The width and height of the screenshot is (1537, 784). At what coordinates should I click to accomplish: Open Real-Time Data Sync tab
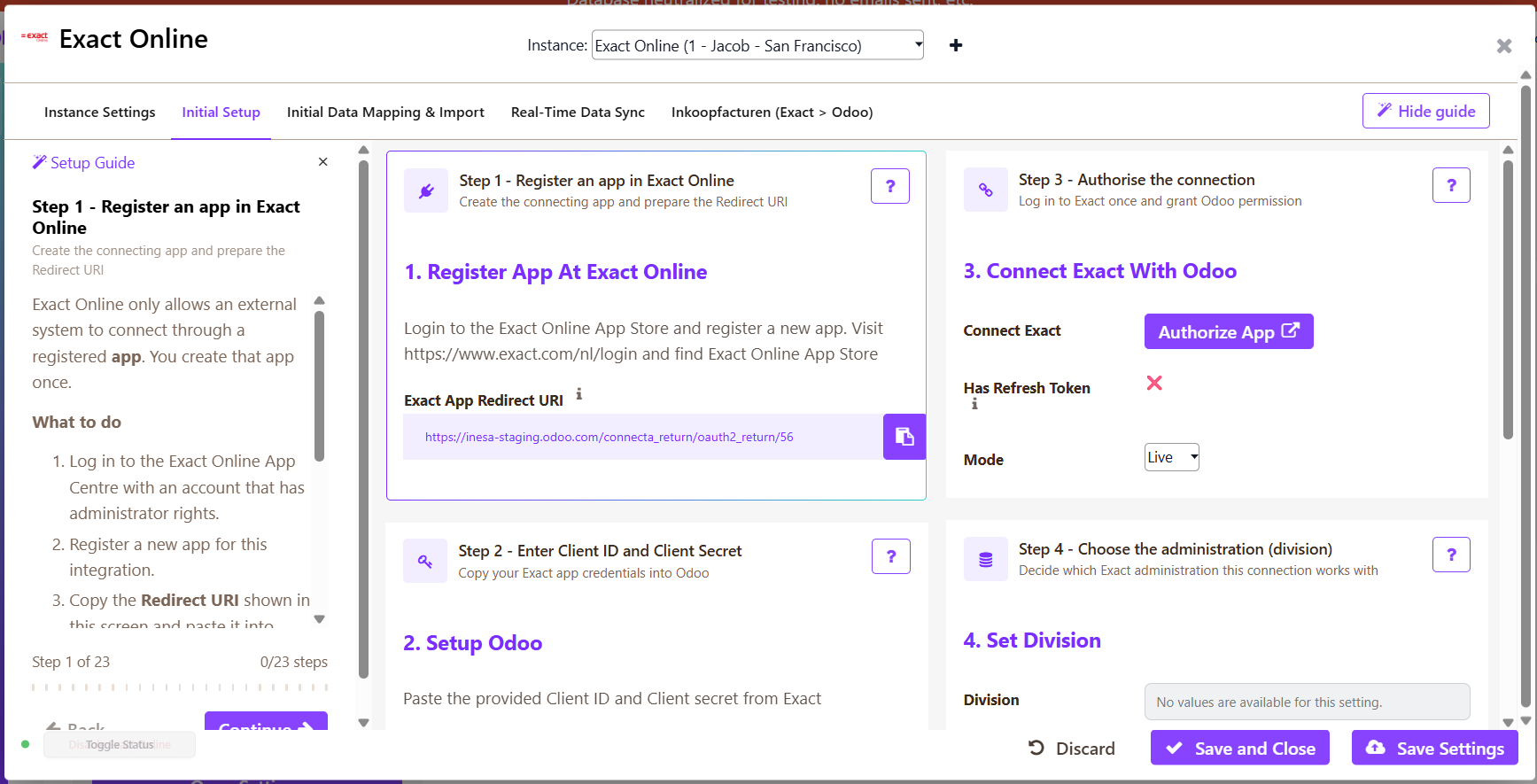[x=578, y=112]
